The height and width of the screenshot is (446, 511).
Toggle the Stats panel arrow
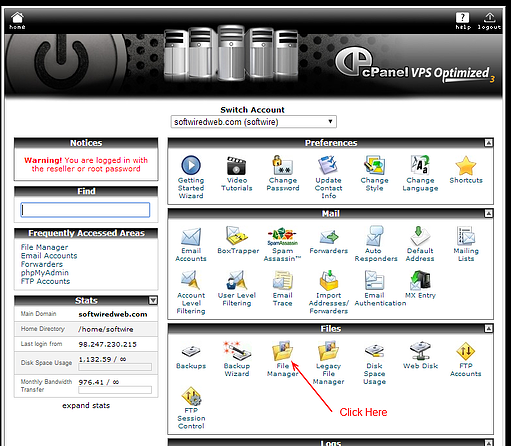(153, 301)
